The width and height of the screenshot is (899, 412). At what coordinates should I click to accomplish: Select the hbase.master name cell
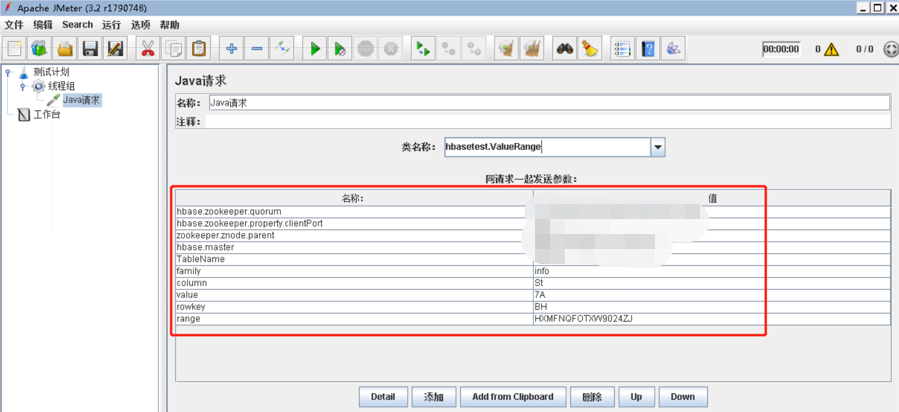click(x=354, y=247)
